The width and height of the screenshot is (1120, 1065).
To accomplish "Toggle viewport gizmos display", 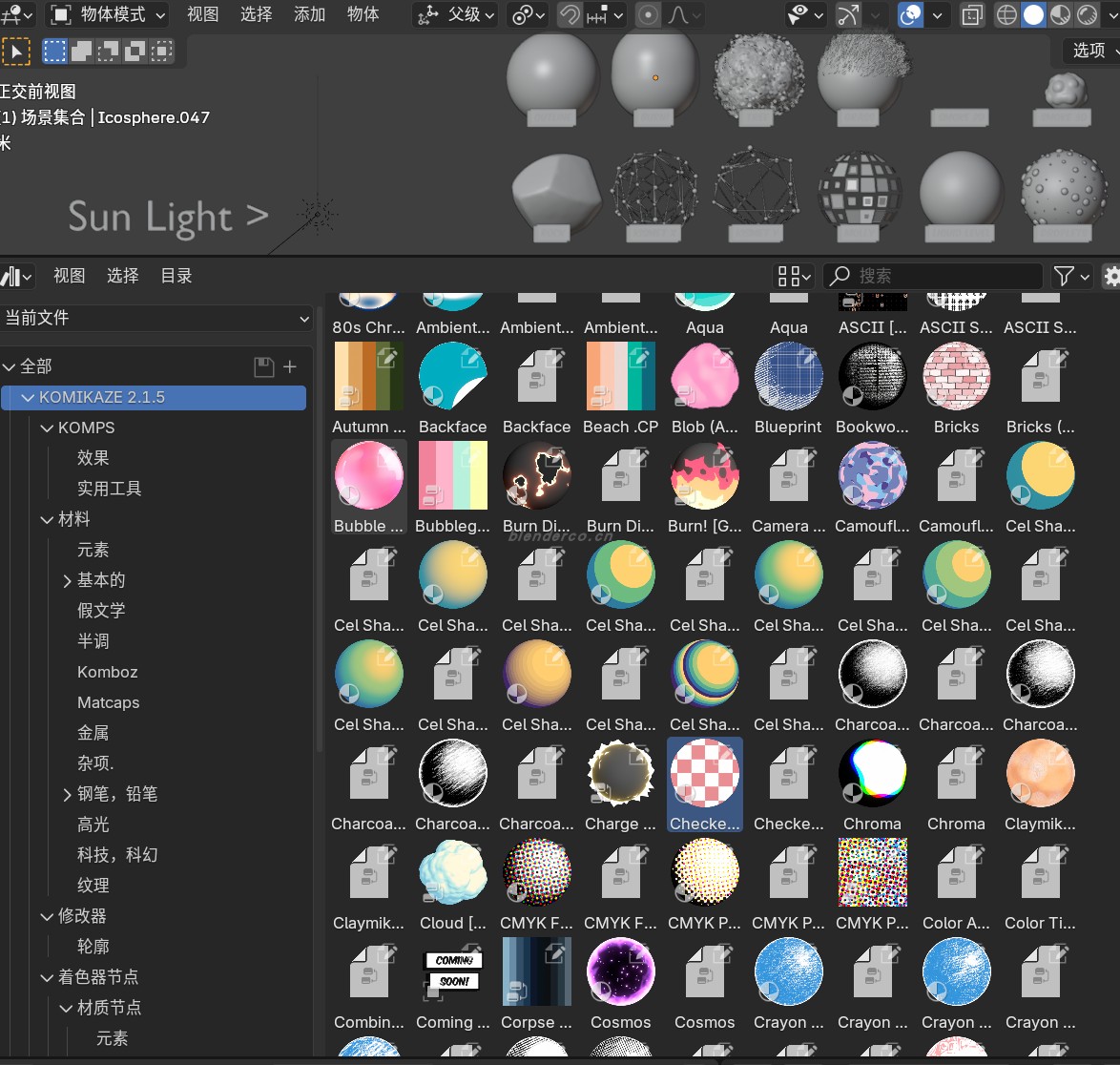I will pyautogui.click(x=848, y=14).
